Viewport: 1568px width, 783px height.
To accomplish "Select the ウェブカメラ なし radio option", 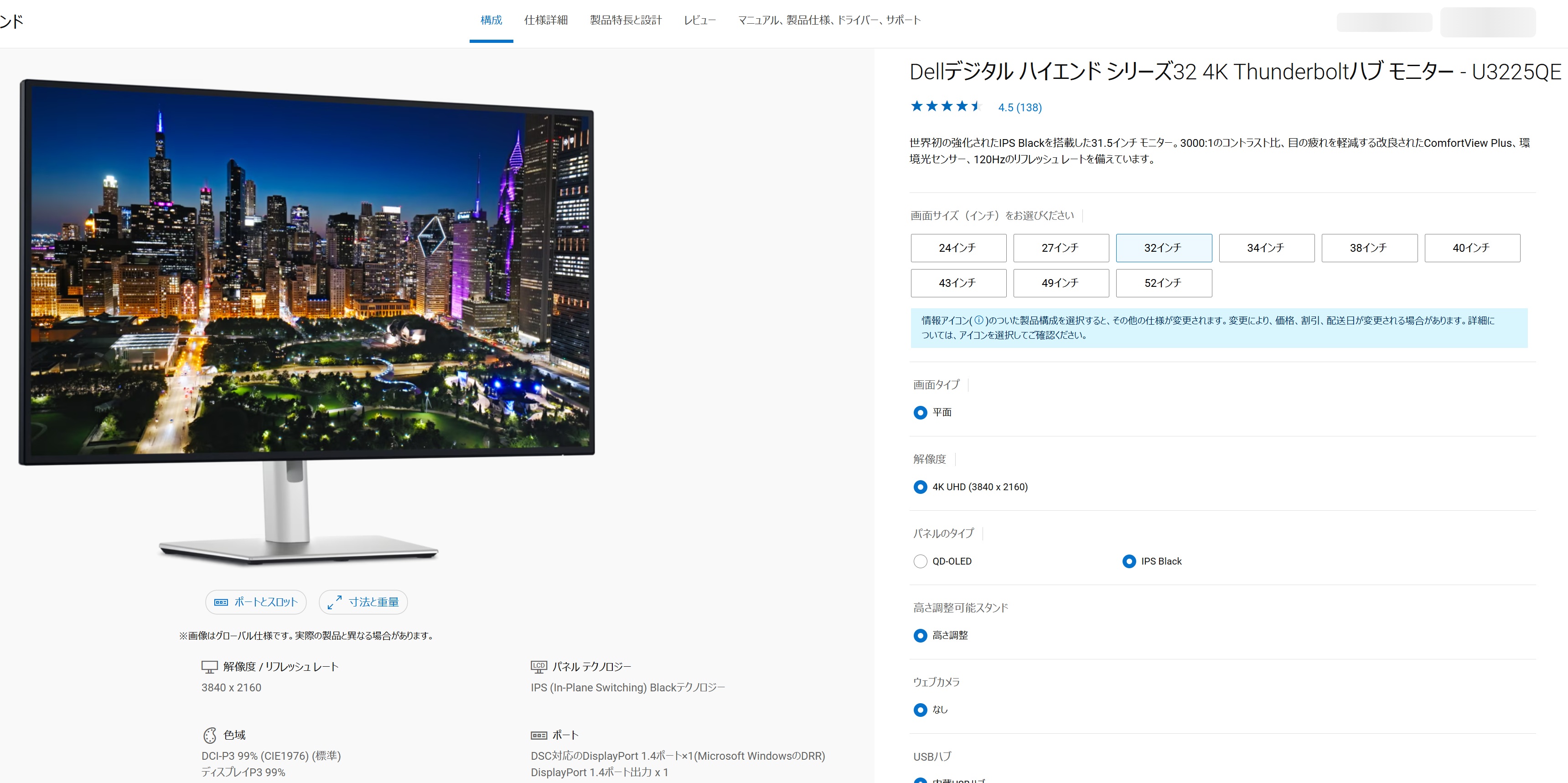I will 921,710.
